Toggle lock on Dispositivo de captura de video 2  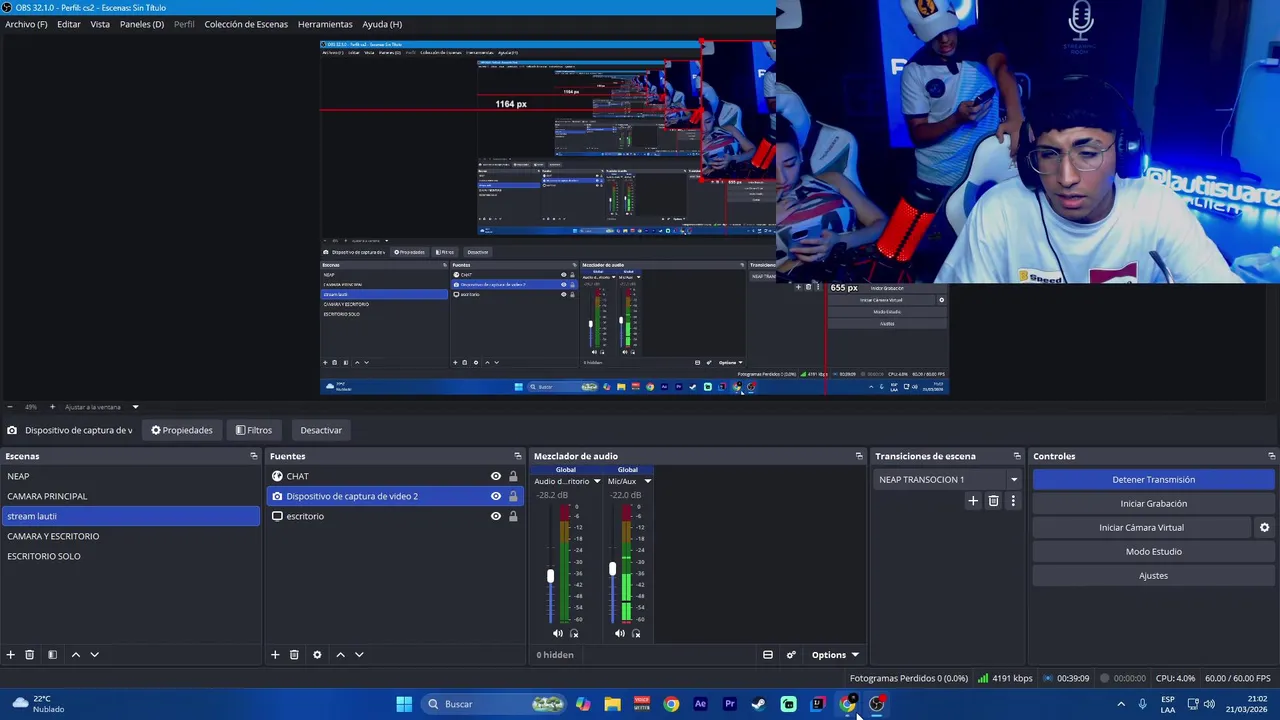coord(513,496)
